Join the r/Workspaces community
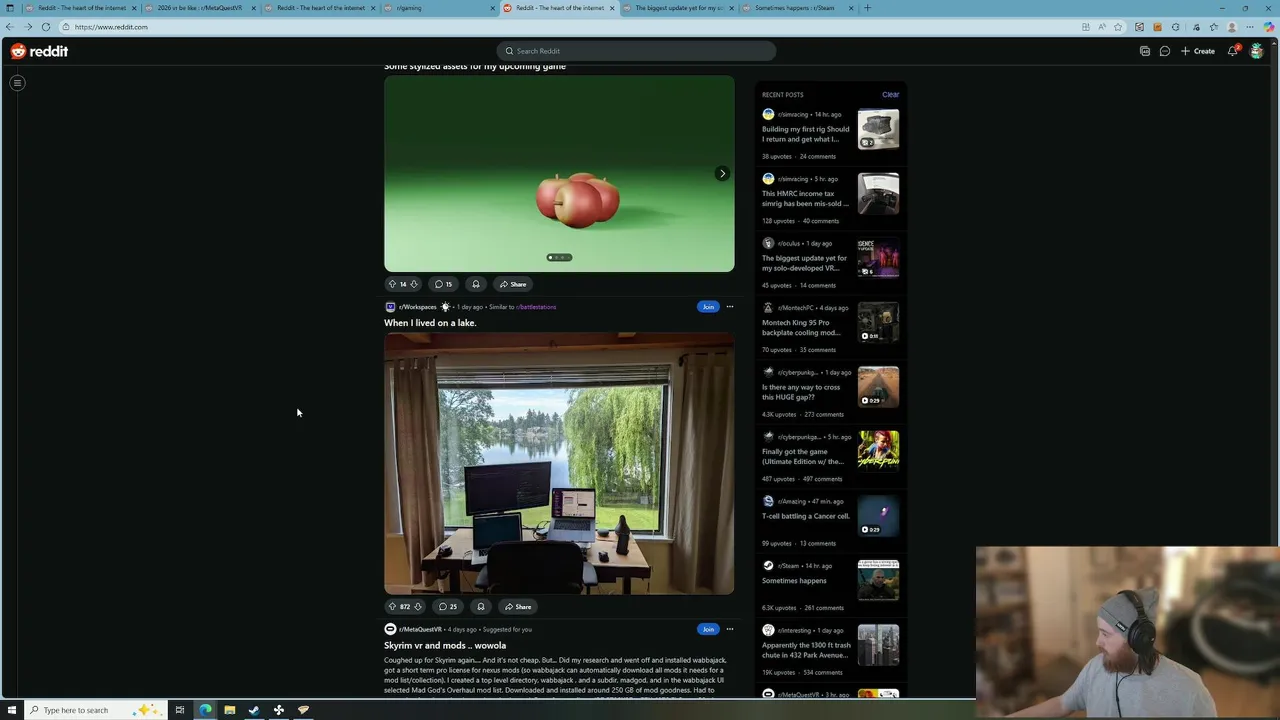 click(x=708, y=307)
